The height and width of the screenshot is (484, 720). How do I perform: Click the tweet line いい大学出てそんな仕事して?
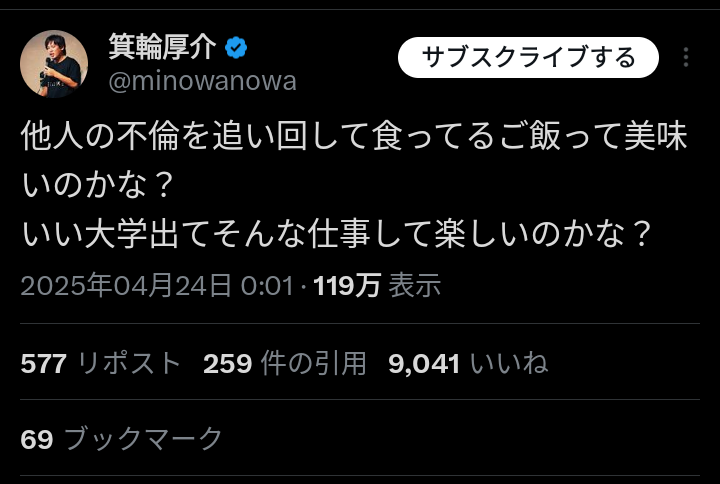coord(336,233)
